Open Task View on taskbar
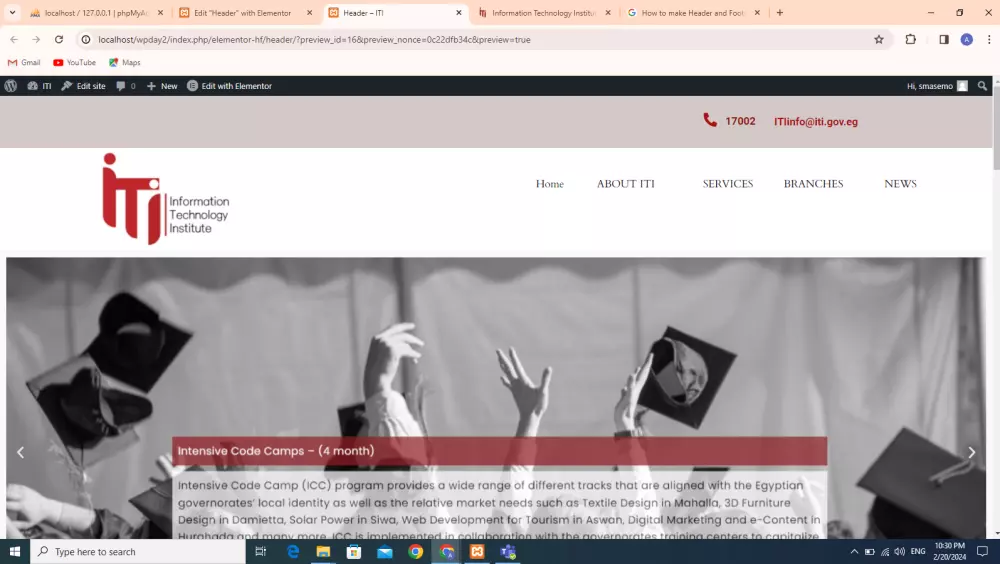1000x564 pixels. click(261, 552)
